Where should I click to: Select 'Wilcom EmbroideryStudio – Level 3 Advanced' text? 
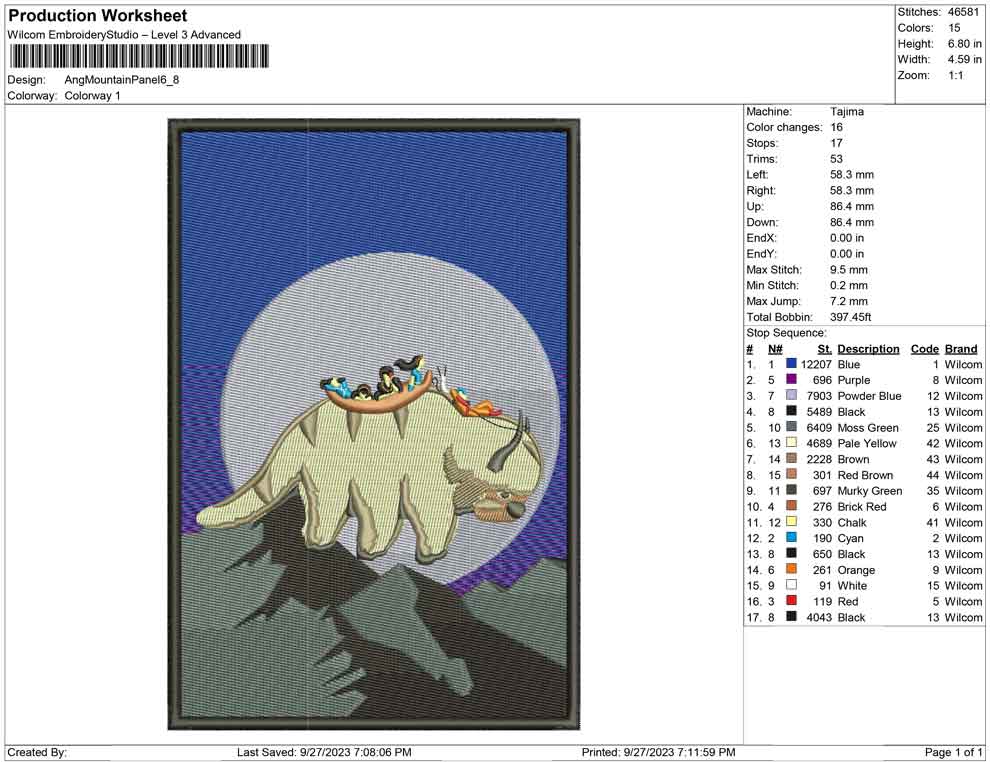(x=124, y=35)
